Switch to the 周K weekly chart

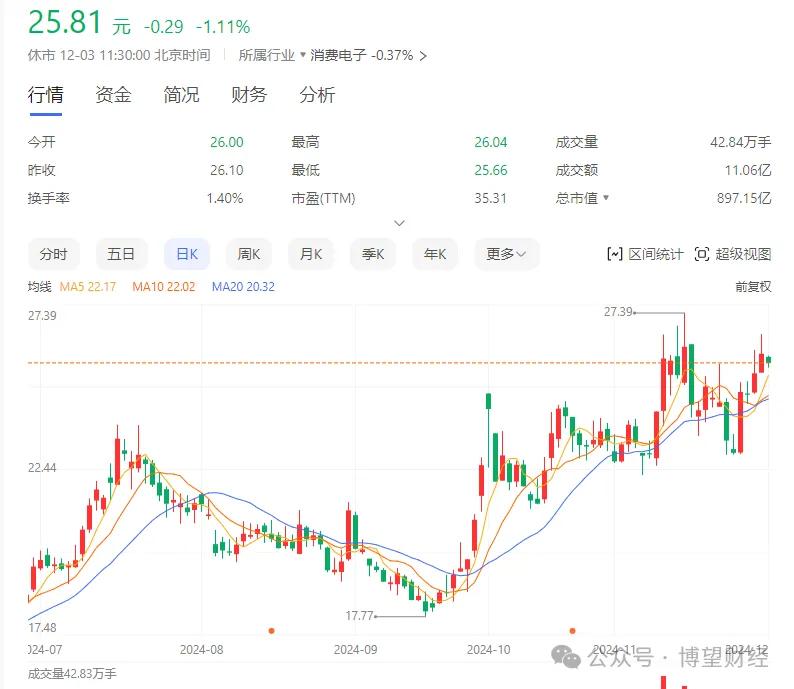249,254
